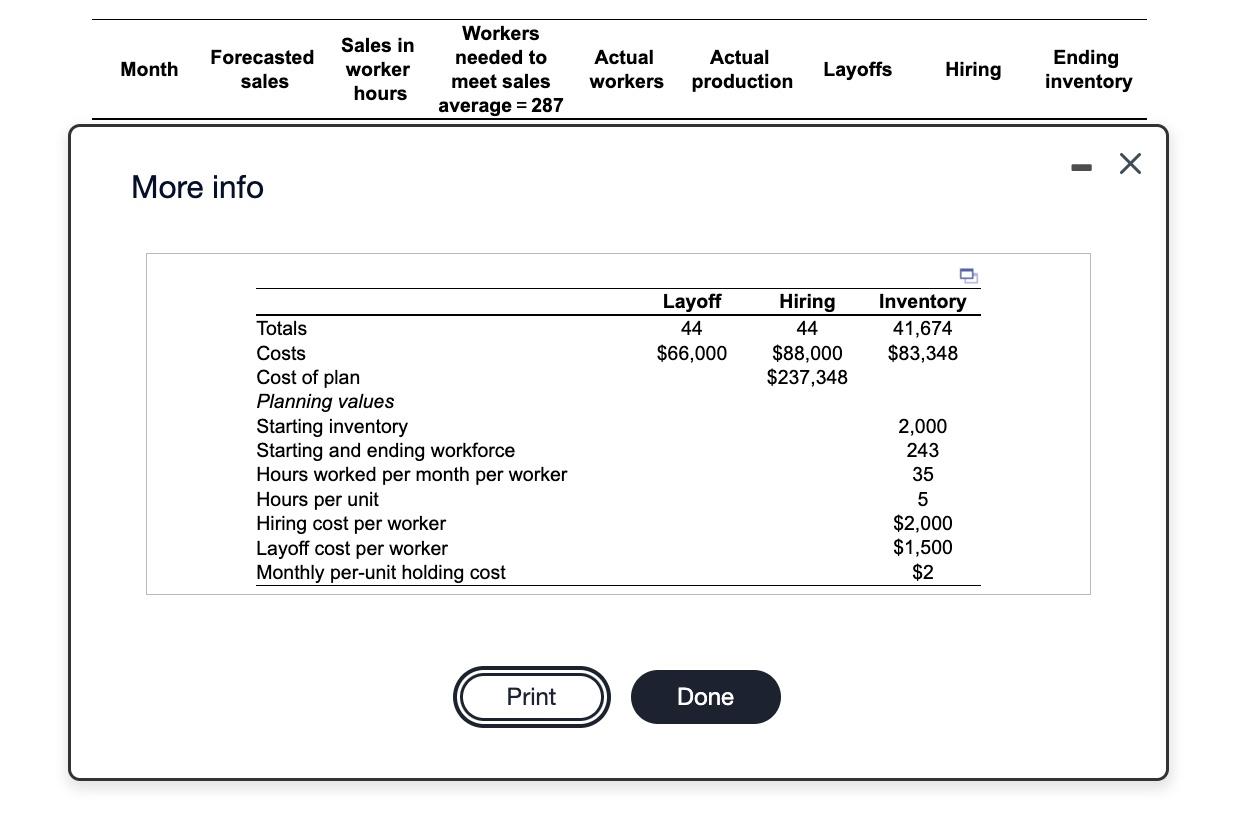Click the Workers needed to meet sales header
Screen dimensions: 1248x817
point(500,69)
